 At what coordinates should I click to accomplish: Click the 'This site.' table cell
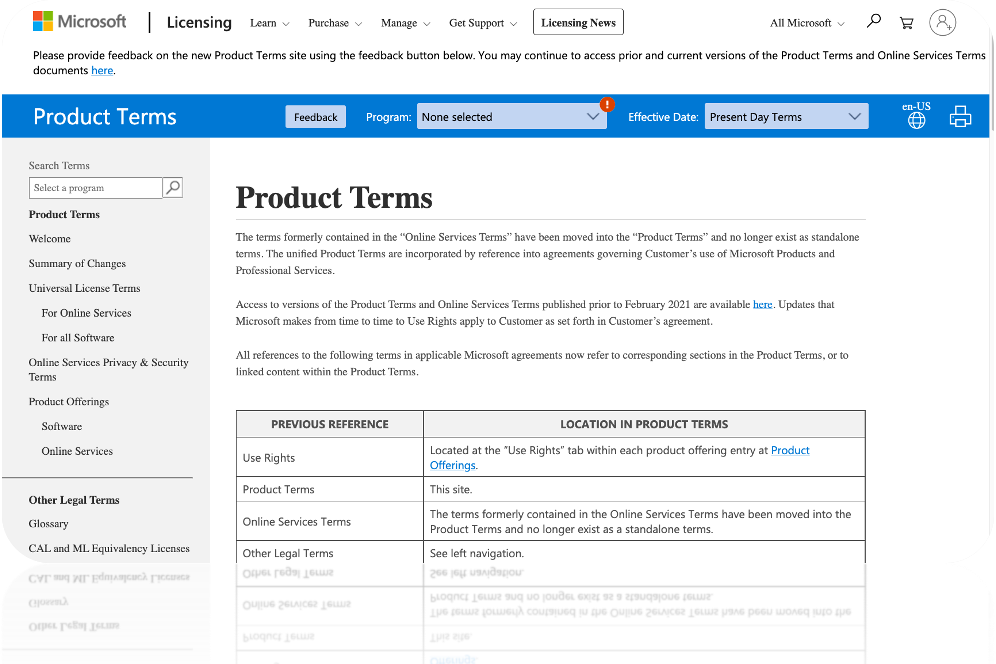click(x=644, y=489)
